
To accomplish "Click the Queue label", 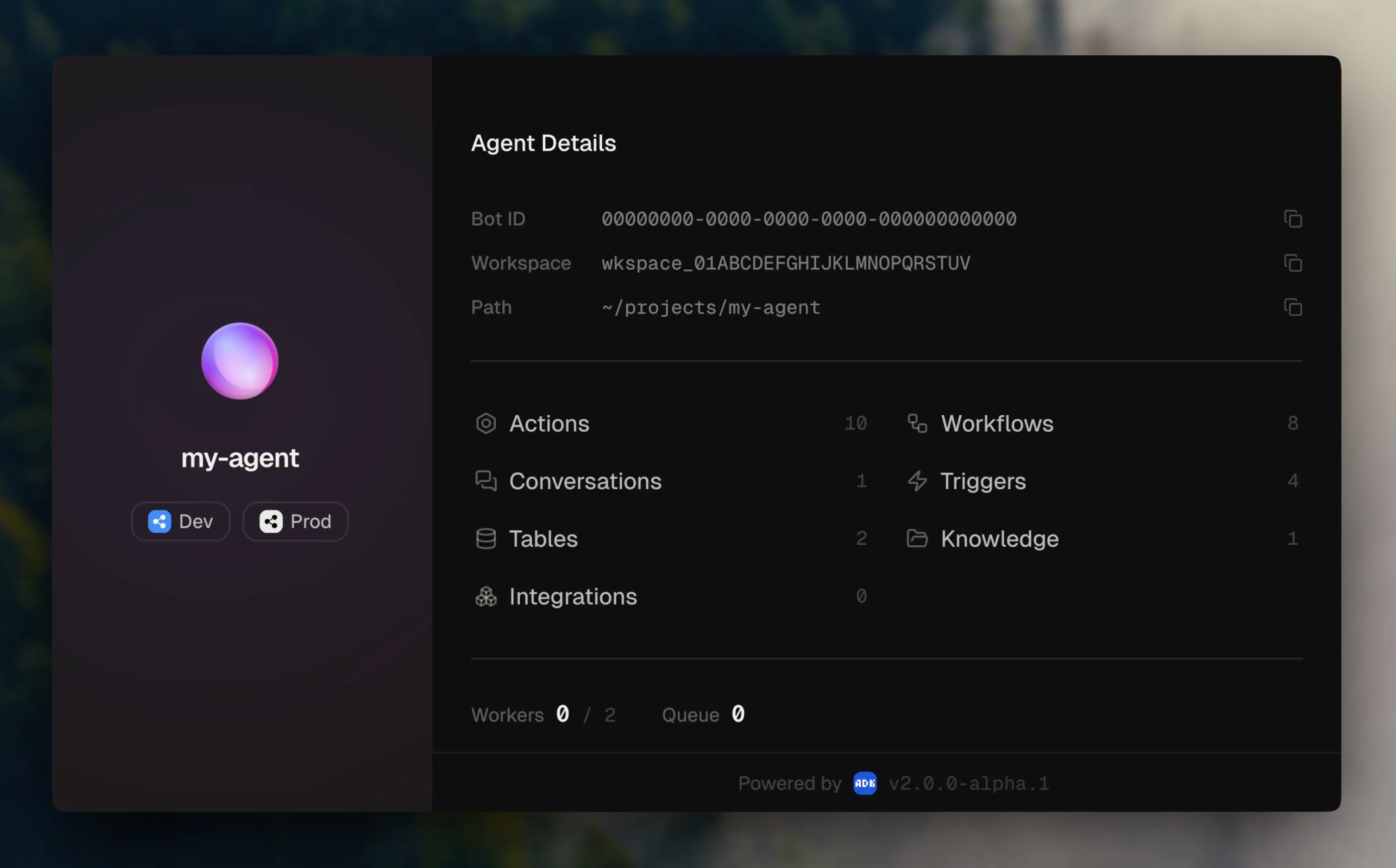I will click(691, 715).
